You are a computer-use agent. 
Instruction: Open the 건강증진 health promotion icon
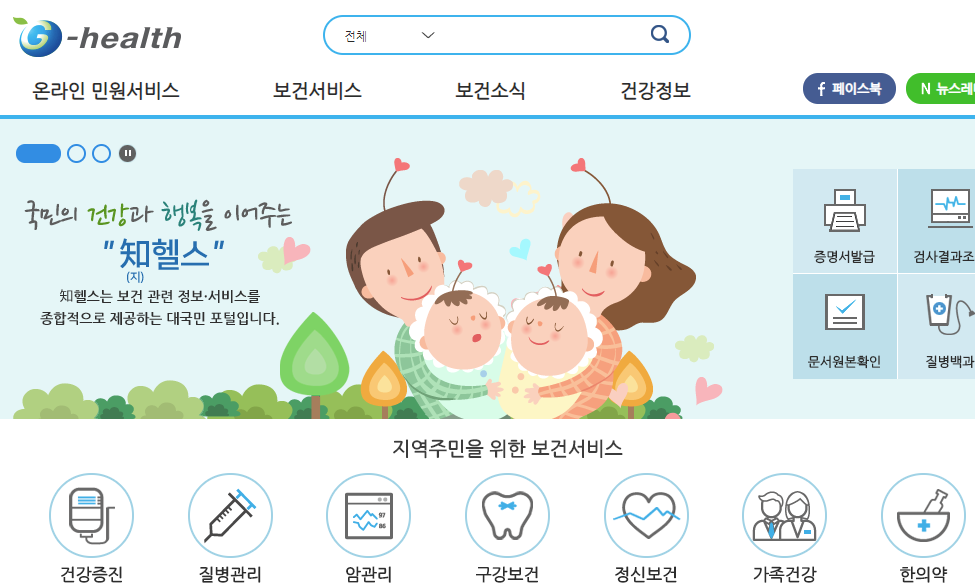point(91,515)
